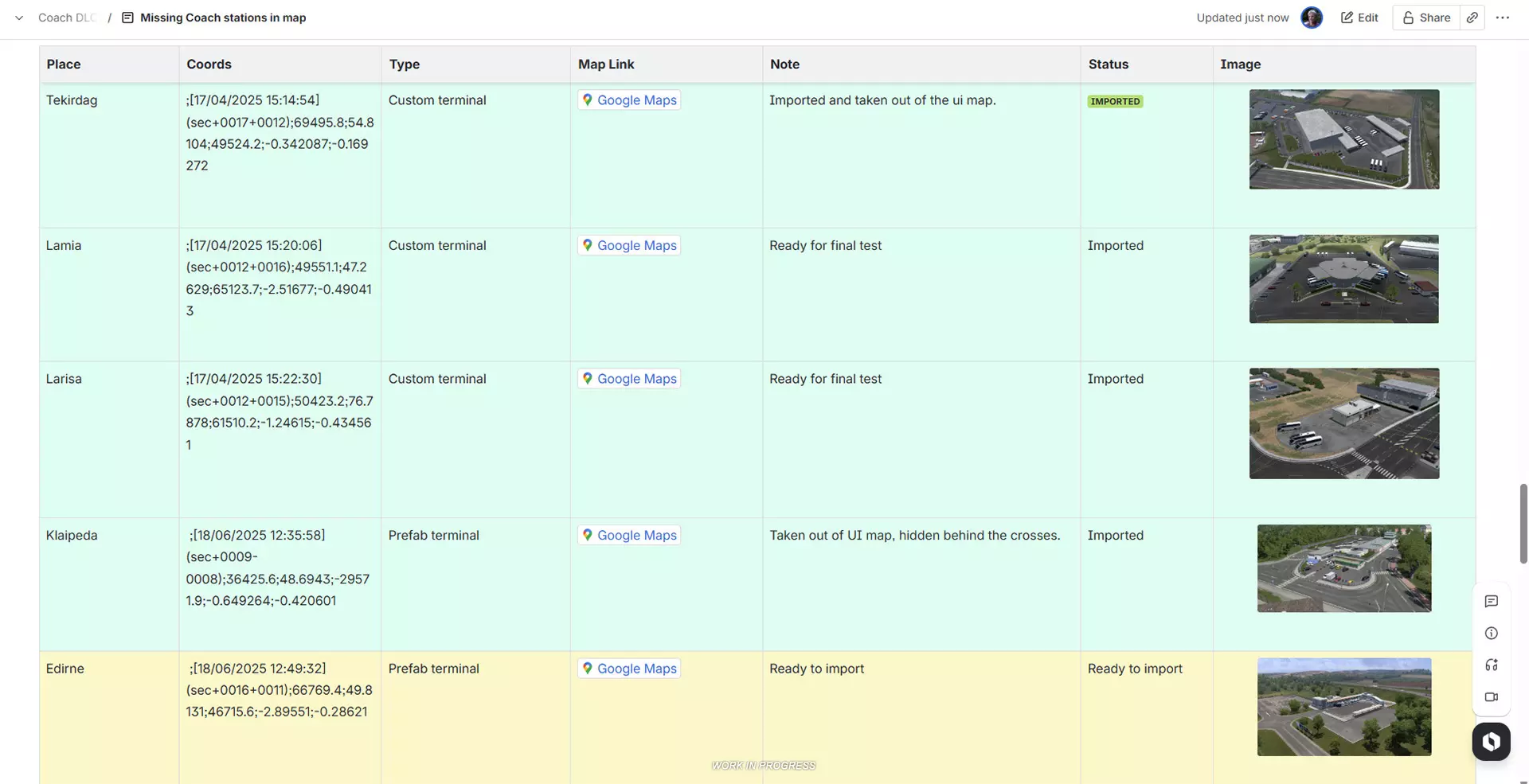Open the comments panel icon
The width and height of the screenshot is (1529, 784).
(1492, 602)
